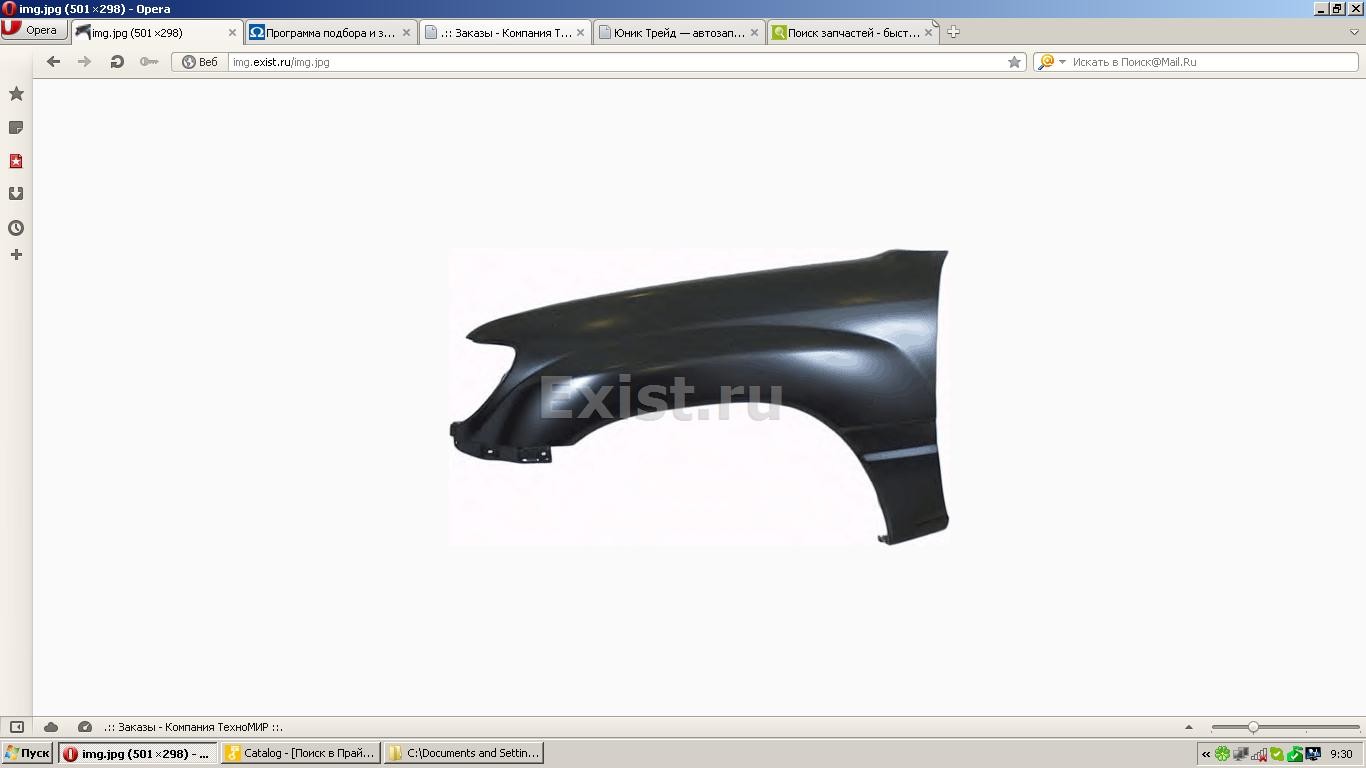Expand the zoom options arrow in status bar
This screenshot has width=1366, height=768.
(1188, 727)
